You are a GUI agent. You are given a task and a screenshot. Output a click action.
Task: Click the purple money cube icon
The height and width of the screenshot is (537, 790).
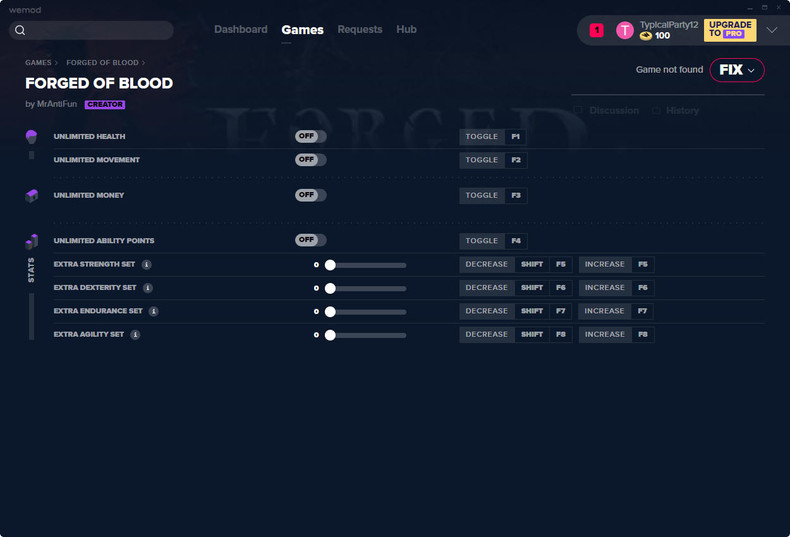click(31, 195)
